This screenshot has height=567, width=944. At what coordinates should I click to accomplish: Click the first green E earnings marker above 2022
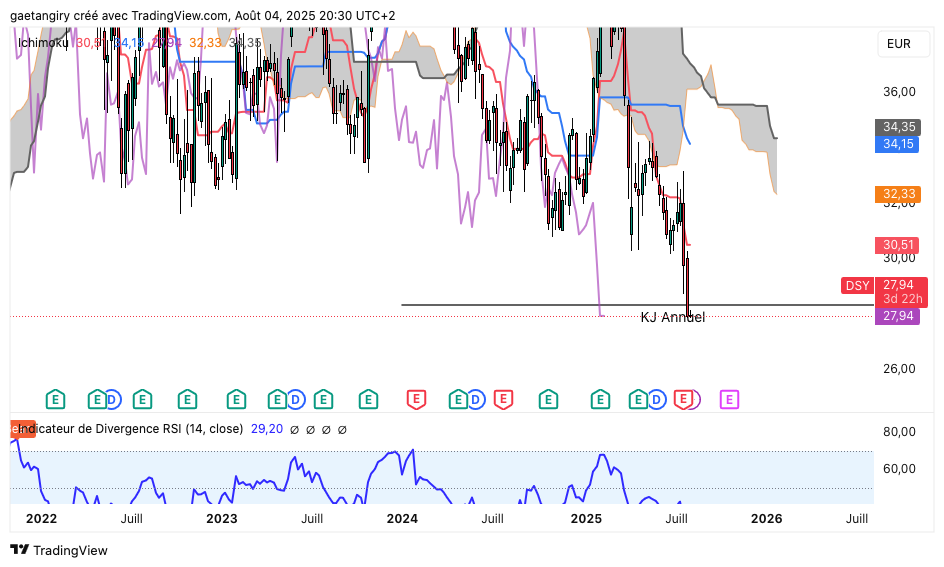[x=55, y=399]
